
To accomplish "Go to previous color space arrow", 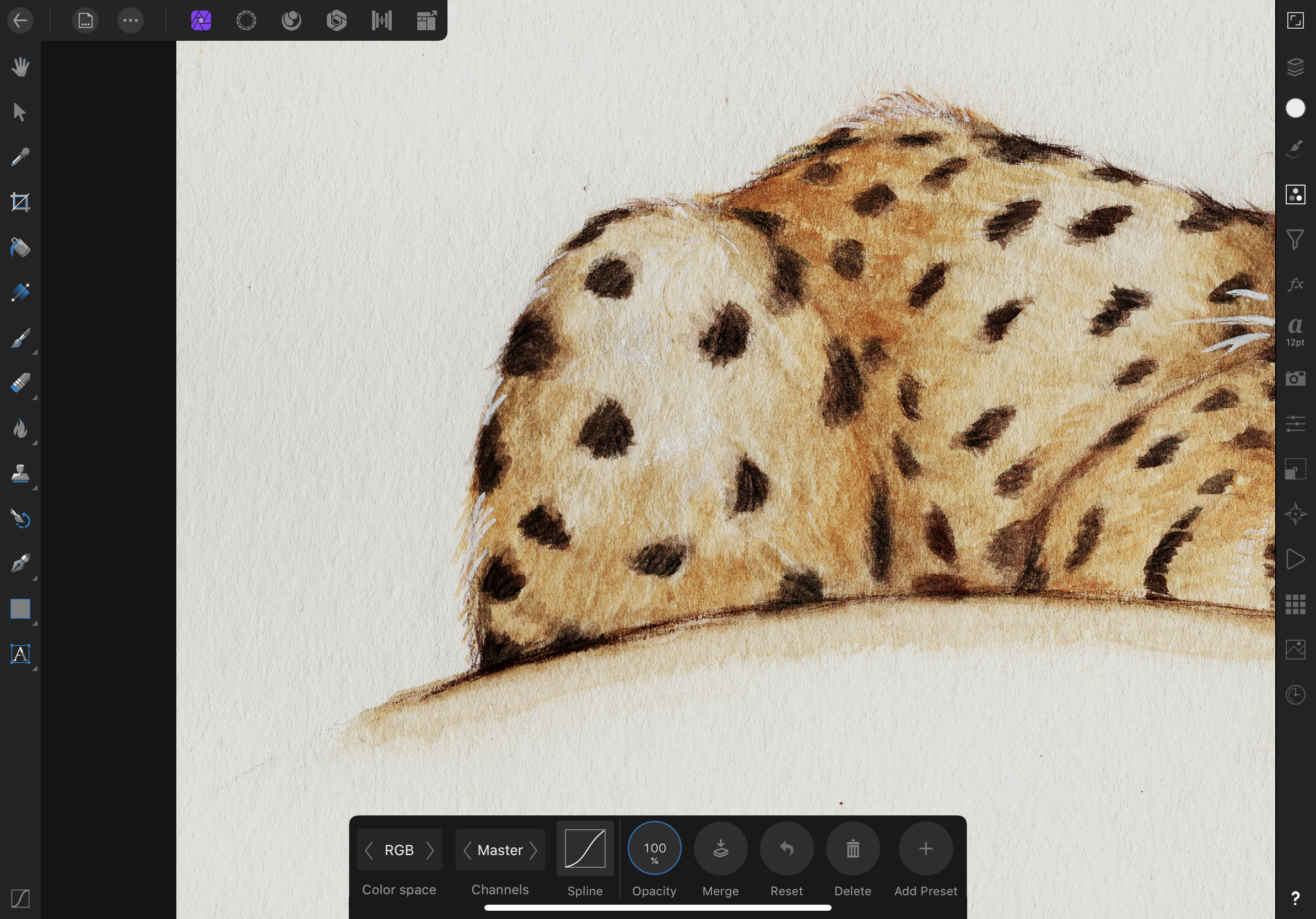I will [369, 850].
